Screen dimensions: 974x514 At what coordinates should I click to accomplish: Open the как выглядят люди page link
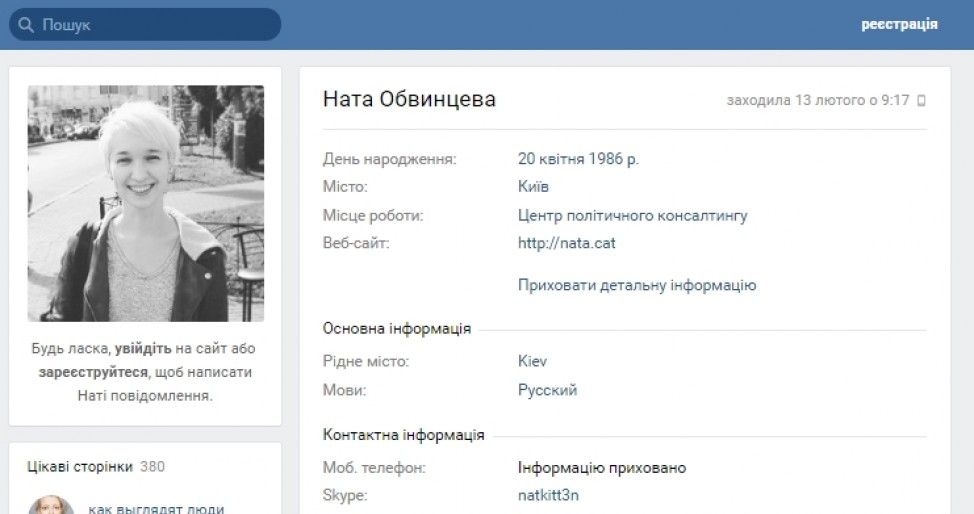coord(155,508)
